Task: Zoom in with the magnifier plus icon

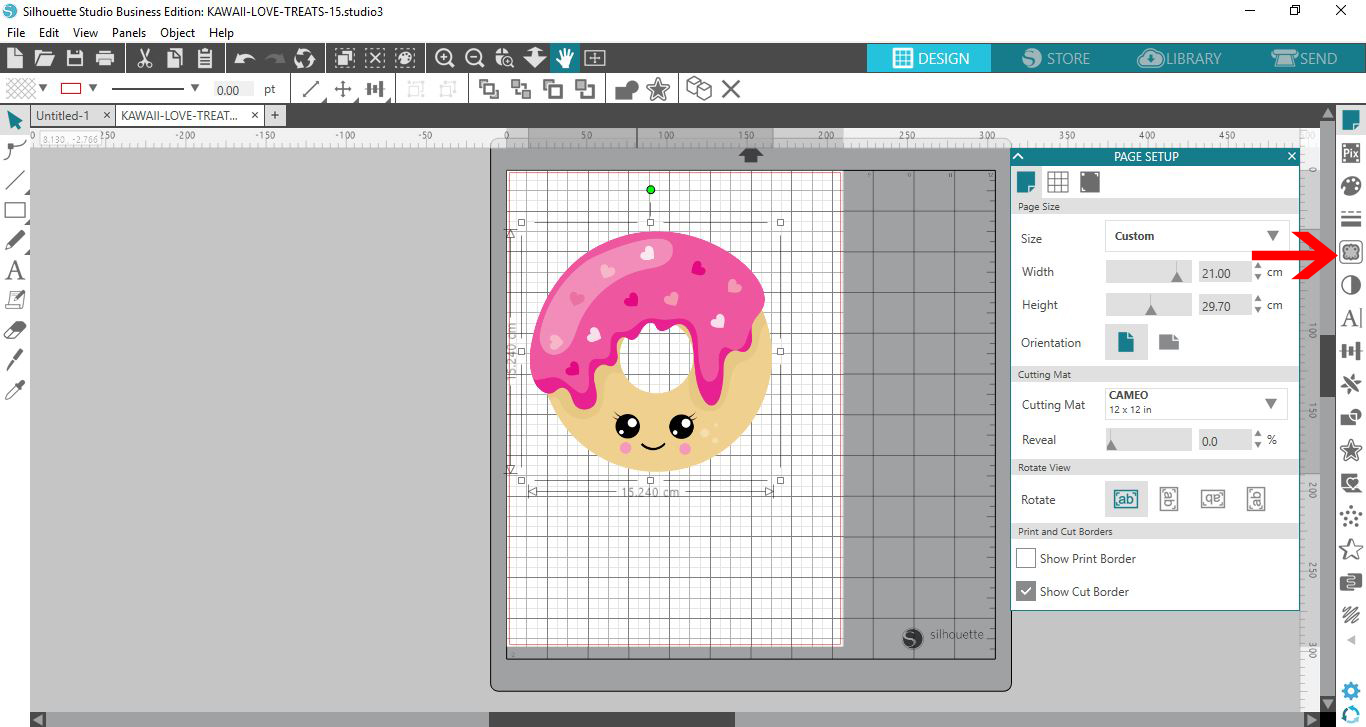Action: click(445, 58)
